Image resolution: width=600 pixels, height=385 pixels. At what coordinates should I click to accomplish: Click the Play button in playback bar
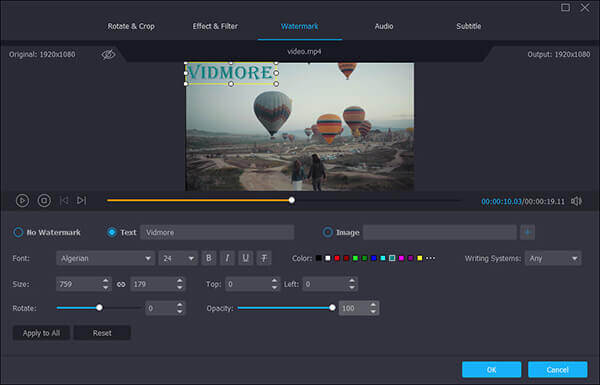click(x=22, y=201)
